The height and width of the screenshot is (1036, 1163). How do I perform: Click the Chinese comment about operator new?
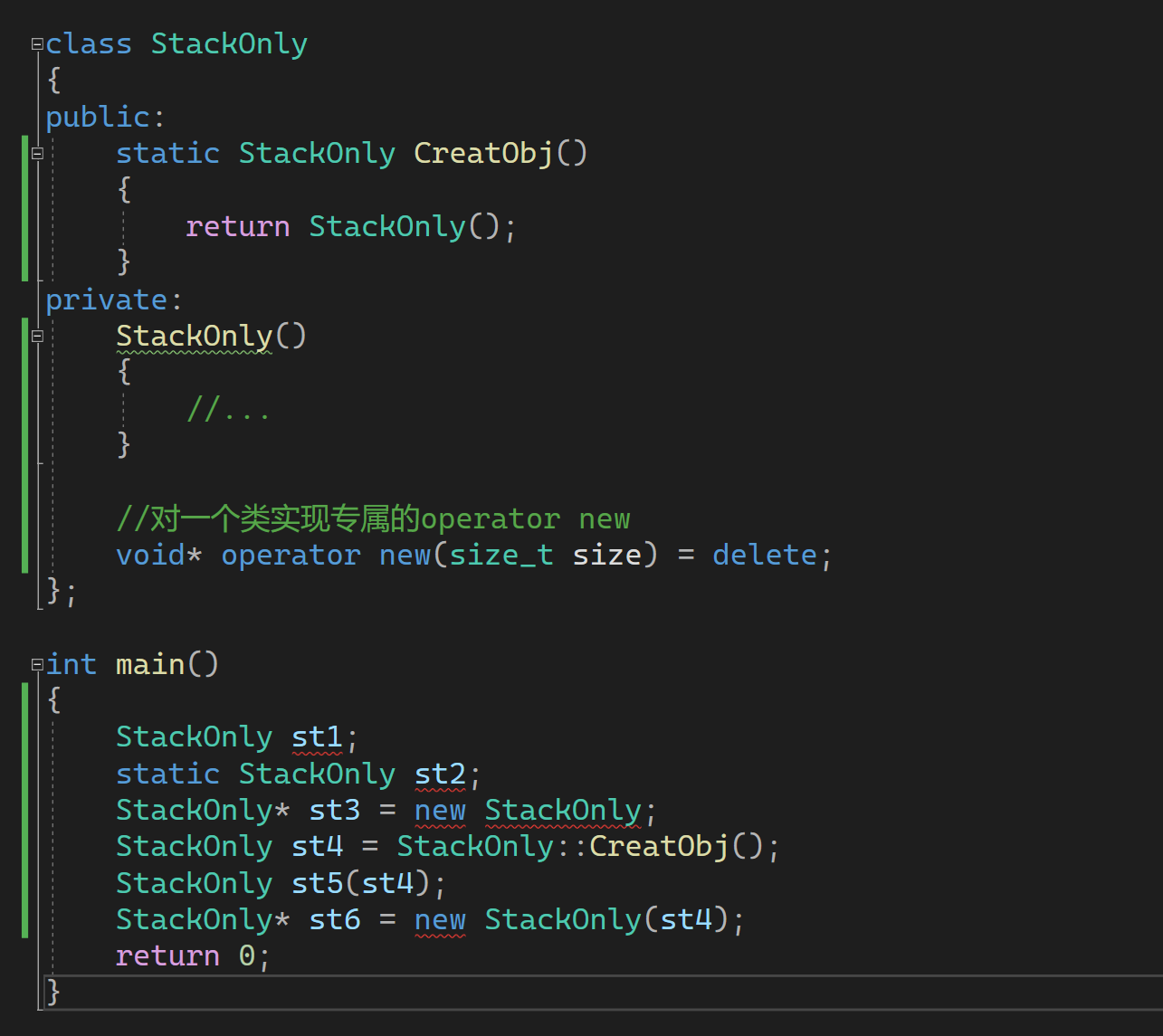pos(374,518)
